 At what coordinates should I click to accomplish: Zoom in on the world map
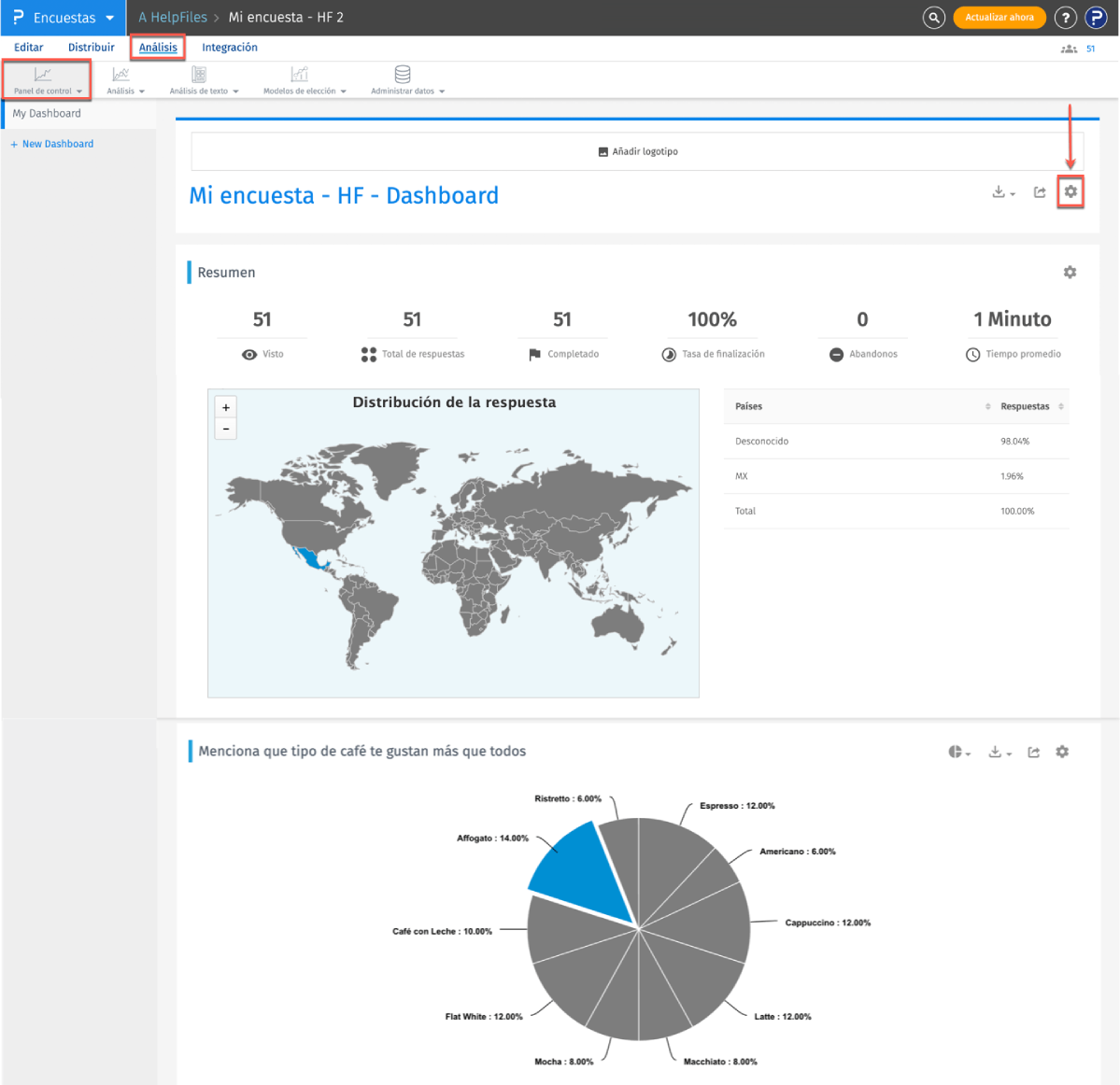pos(225,407)
